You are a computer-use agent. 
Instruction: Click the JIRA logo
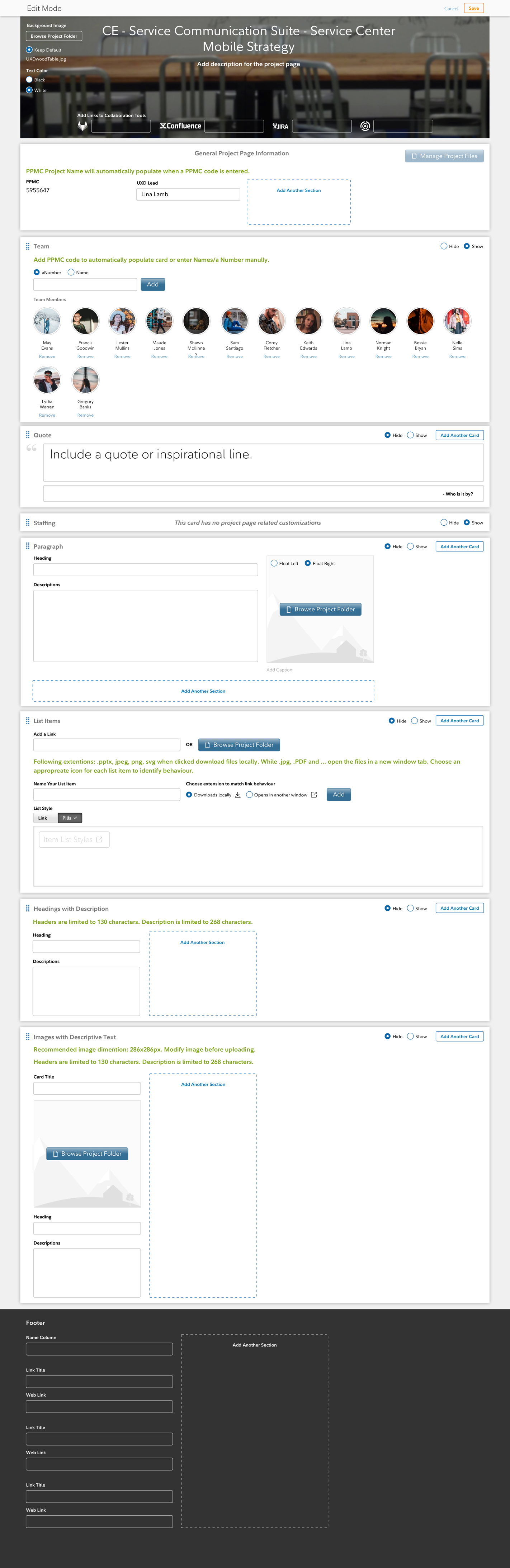280,127
